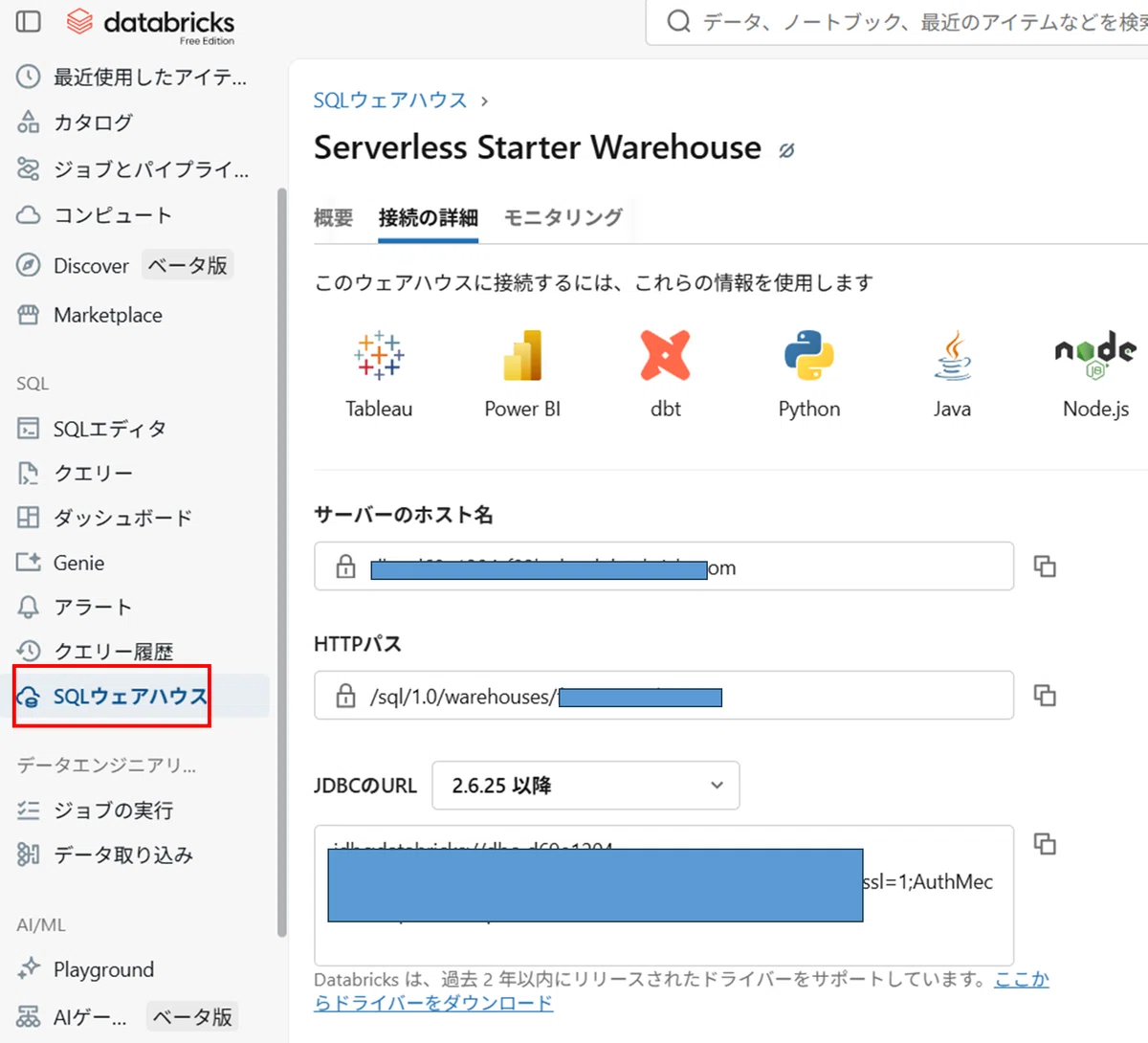Click the icon beside Serverless Starter Warehouse title
This screenshot has width=1148, height=1043.
click(786, 150)
